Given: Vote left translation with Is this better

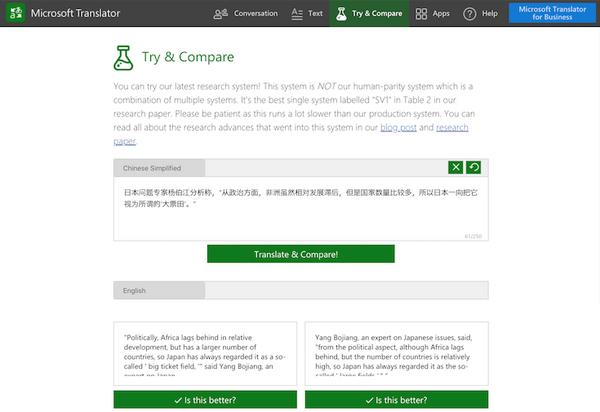Looking at the screenshot, I should point(205,401).
